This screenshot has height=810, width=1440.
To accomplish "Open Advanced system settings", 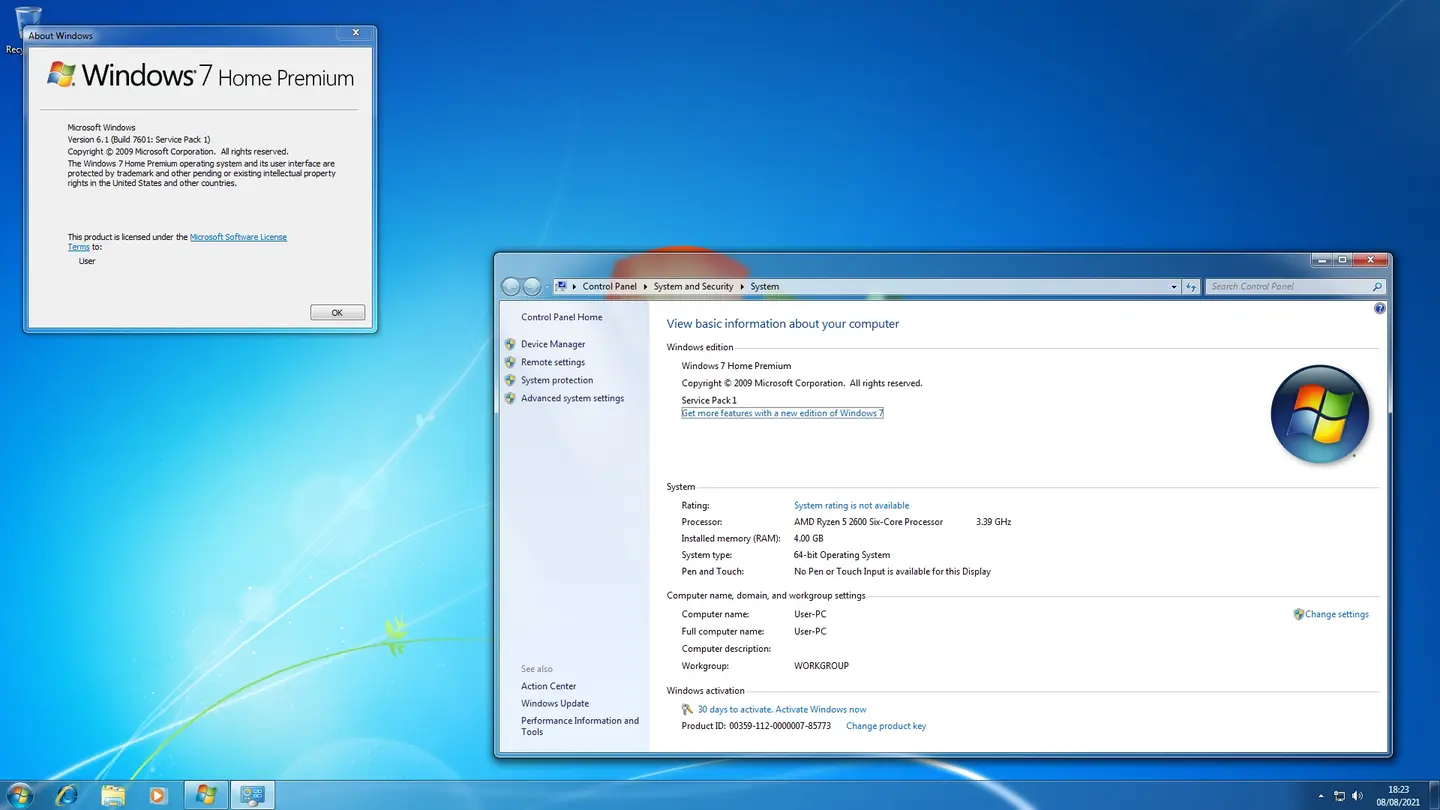I will (x=572, y=398).
